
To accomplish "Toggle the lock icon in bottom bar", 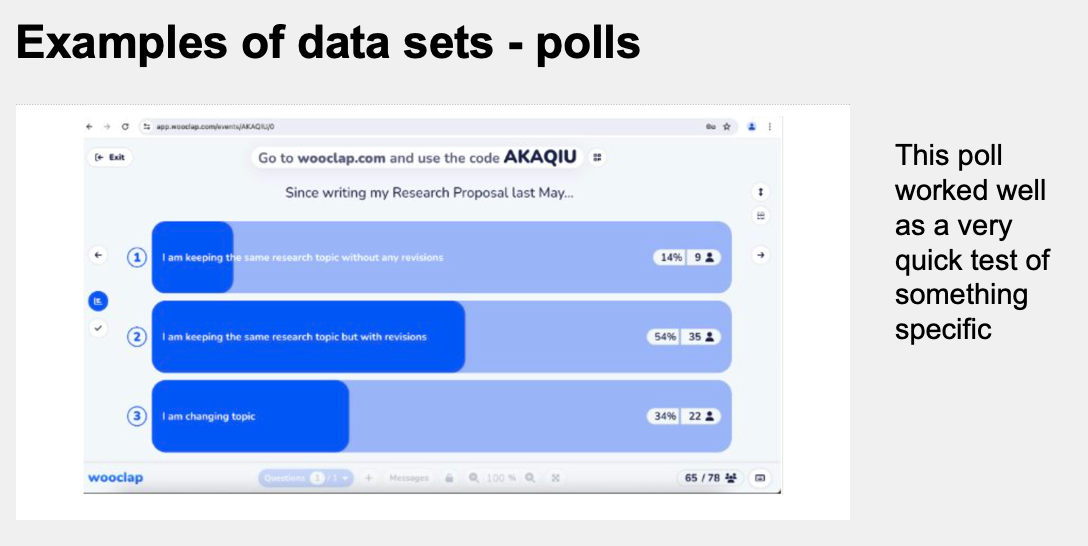I will click(449, 478).
